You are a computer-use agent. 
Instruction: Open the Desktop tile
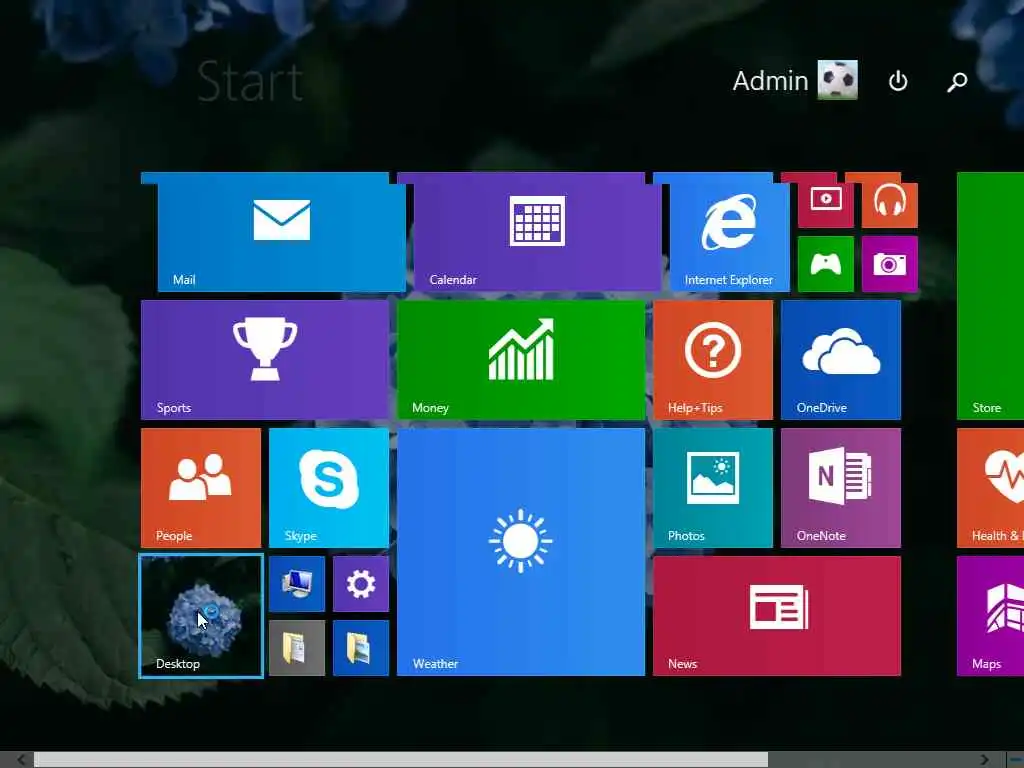point(201,616)
